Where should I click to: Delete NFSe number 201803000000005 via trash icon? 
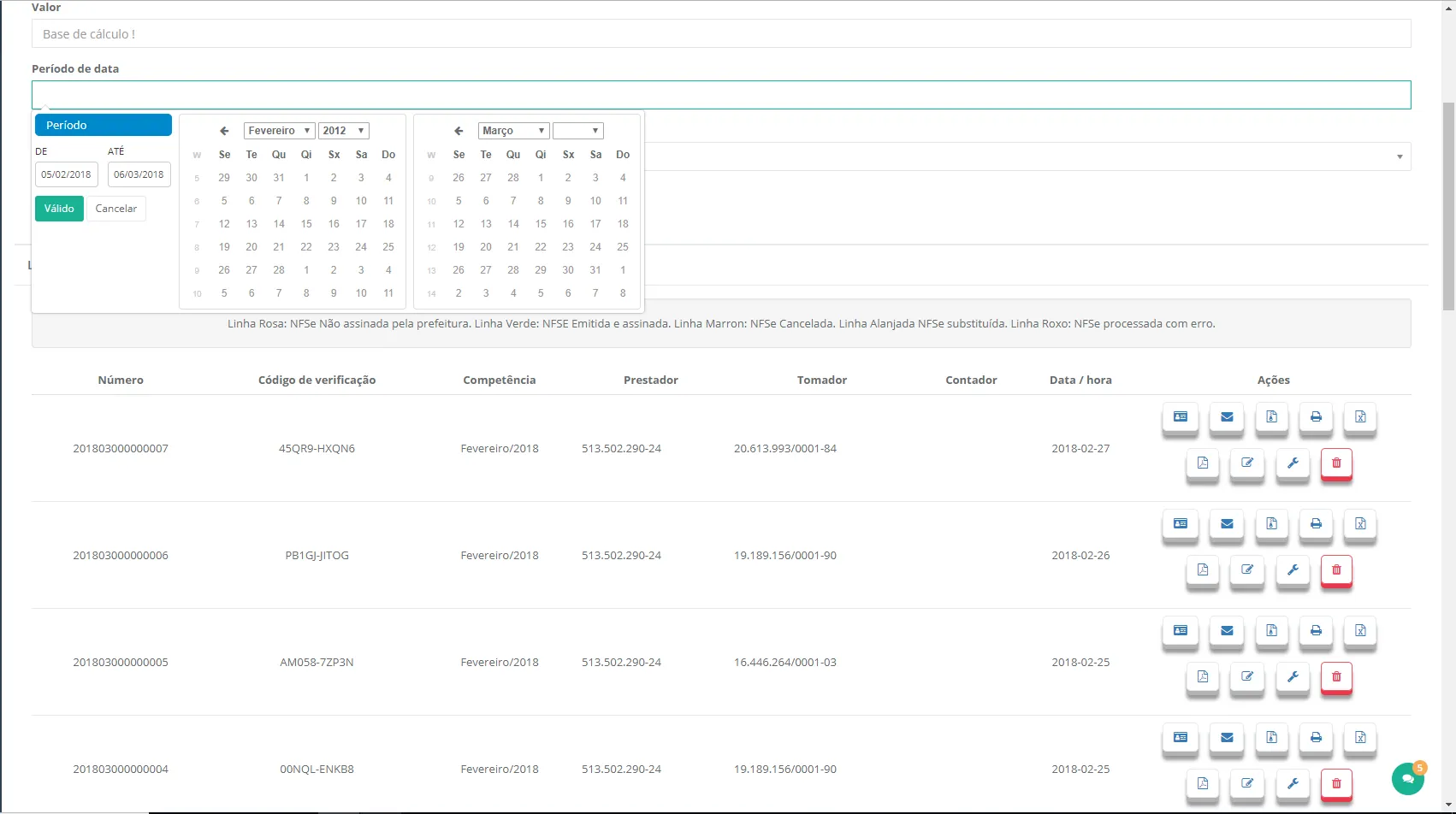click(x=1336, y=677)
